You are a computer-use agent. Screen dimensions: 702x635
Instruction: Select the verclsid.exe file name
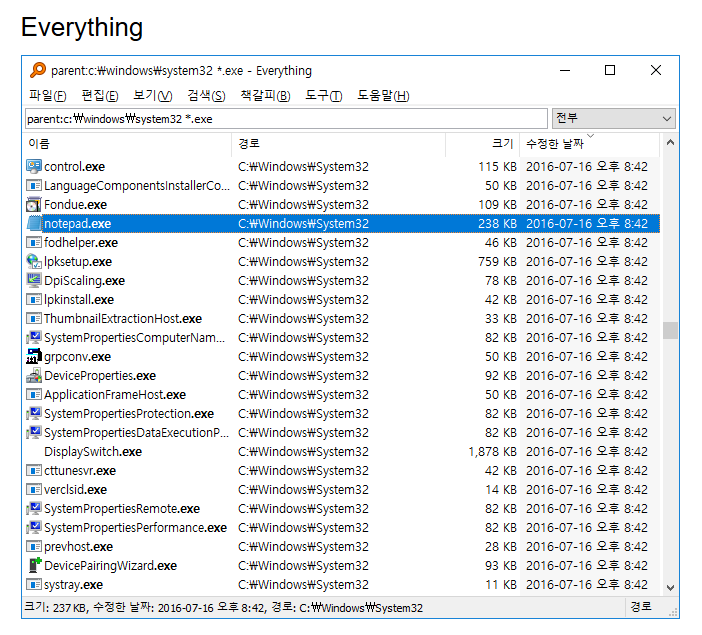(76, 489)
